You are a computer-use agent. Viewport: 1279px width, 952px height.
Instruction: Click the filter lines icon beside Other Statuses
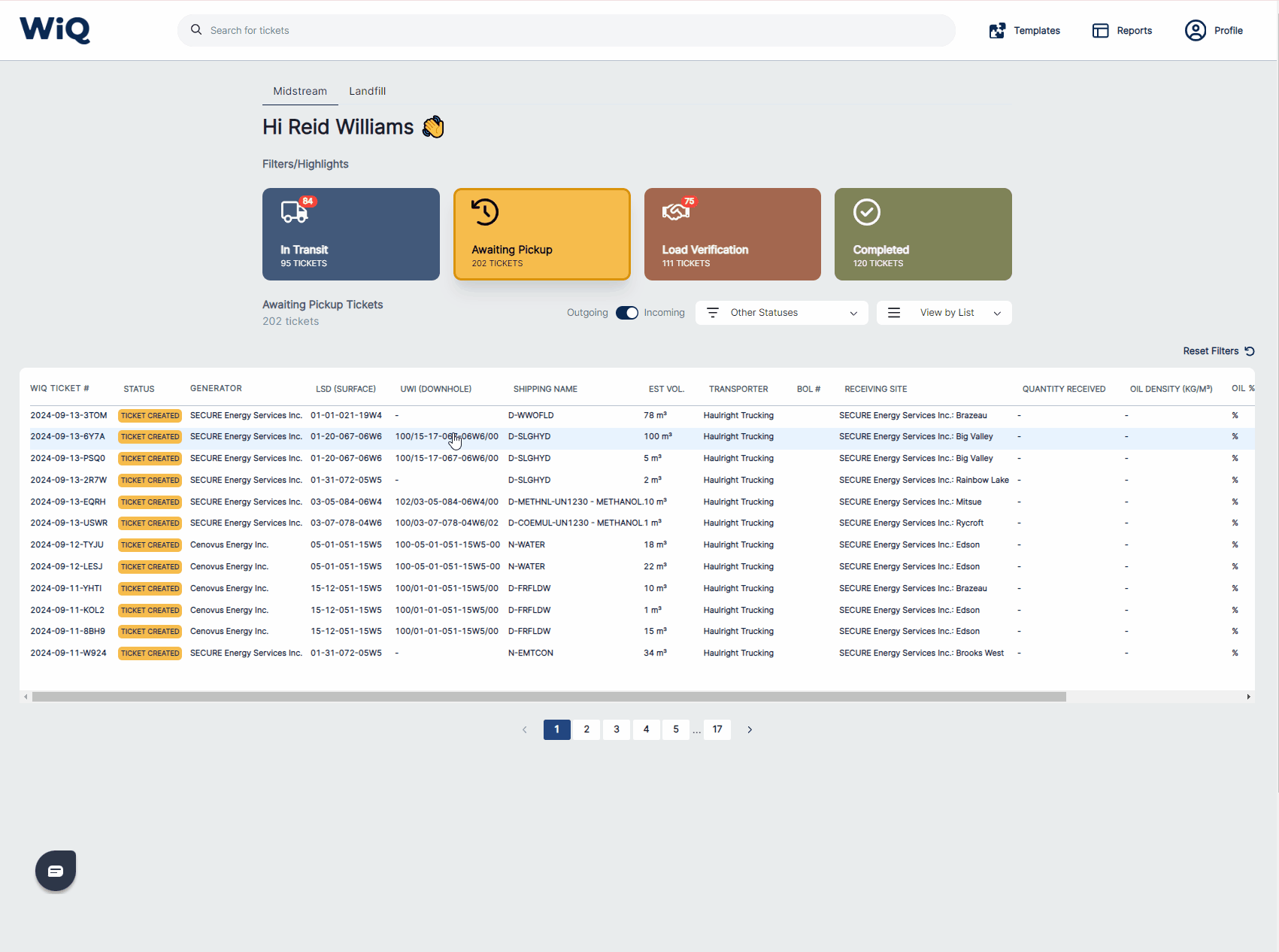[713, 313]
